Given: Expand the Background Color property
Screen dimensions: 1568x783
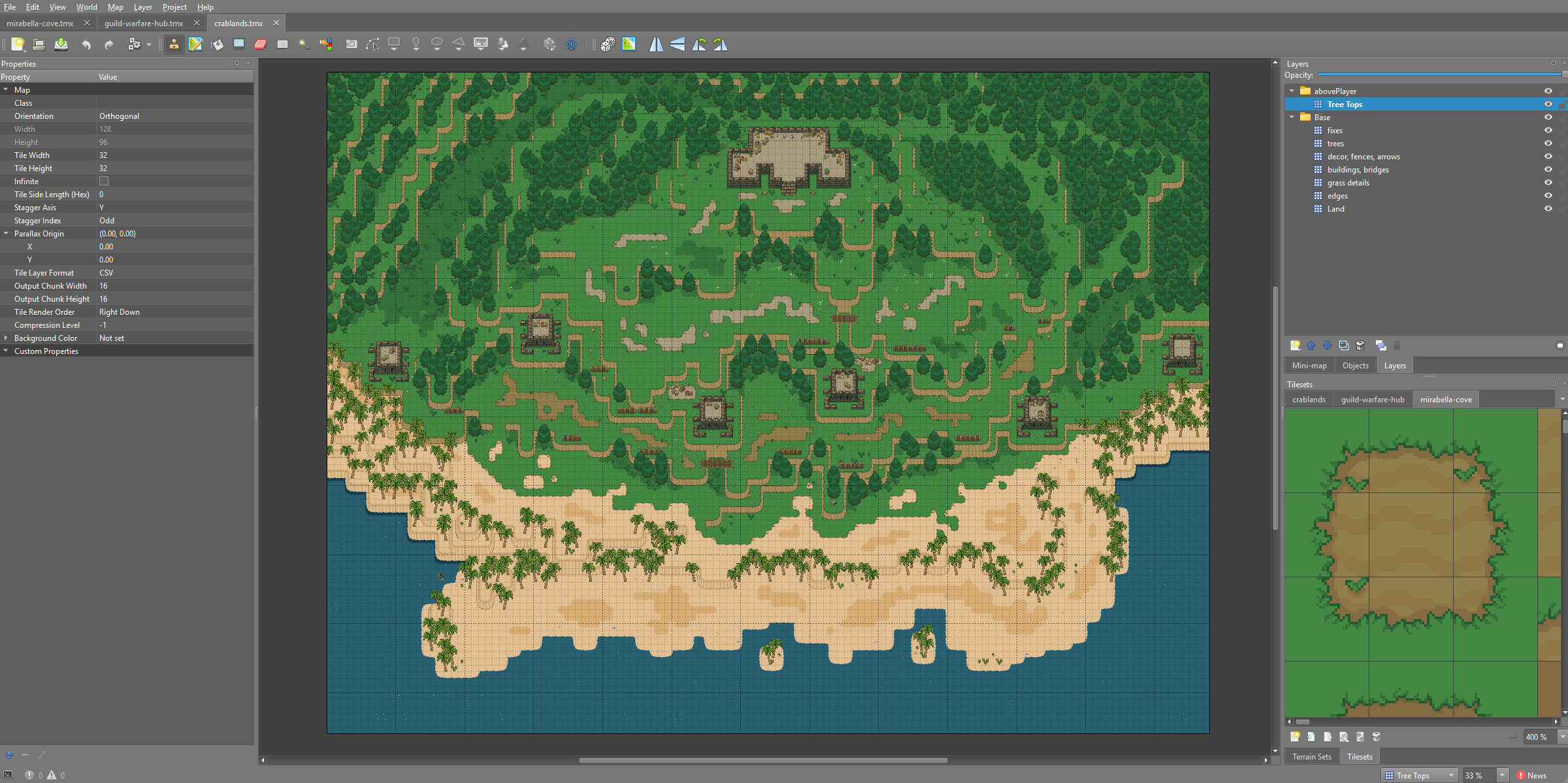Looking at the screenshot, I should [x=6, y=338].
